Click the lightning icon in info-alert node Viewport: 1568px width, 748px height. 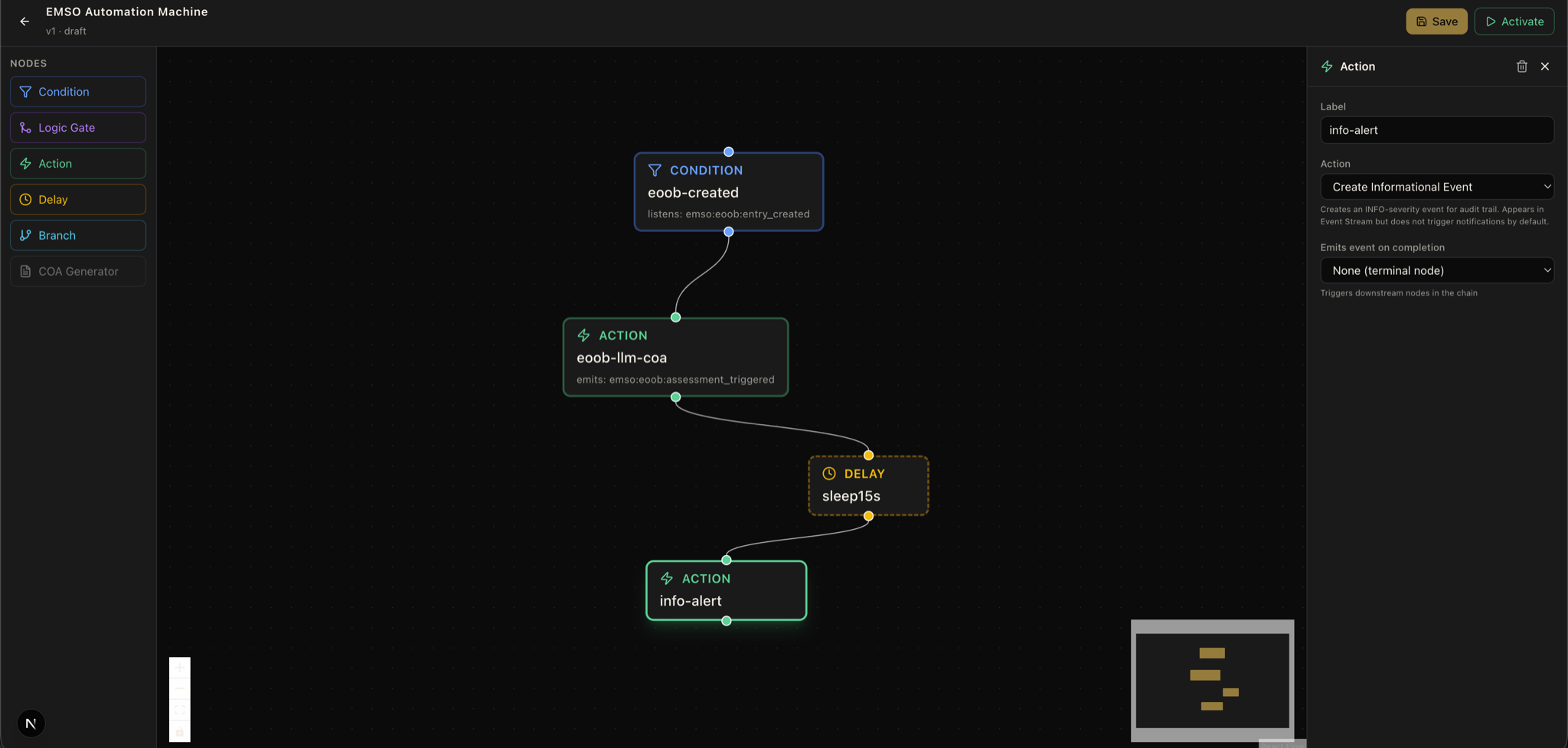pyautogui.click(x=667, y=579)
